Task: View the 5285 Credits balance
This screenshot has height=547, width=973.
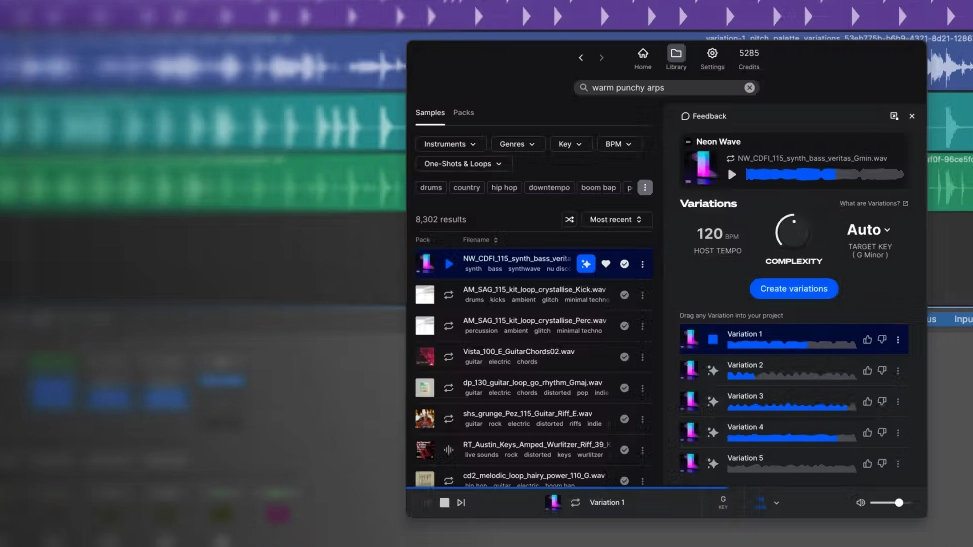Action: (748, 58)
